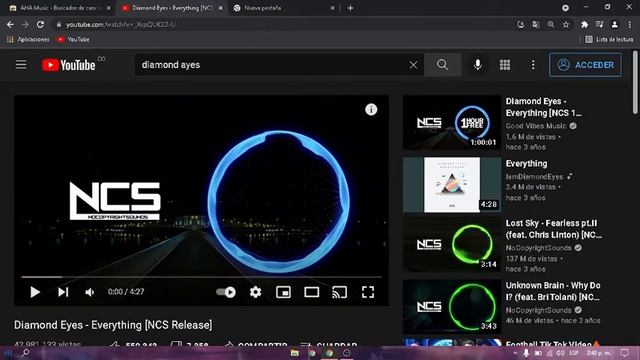Seek on the video progress bar
The image size is (640, 360).
coord(202,277)
